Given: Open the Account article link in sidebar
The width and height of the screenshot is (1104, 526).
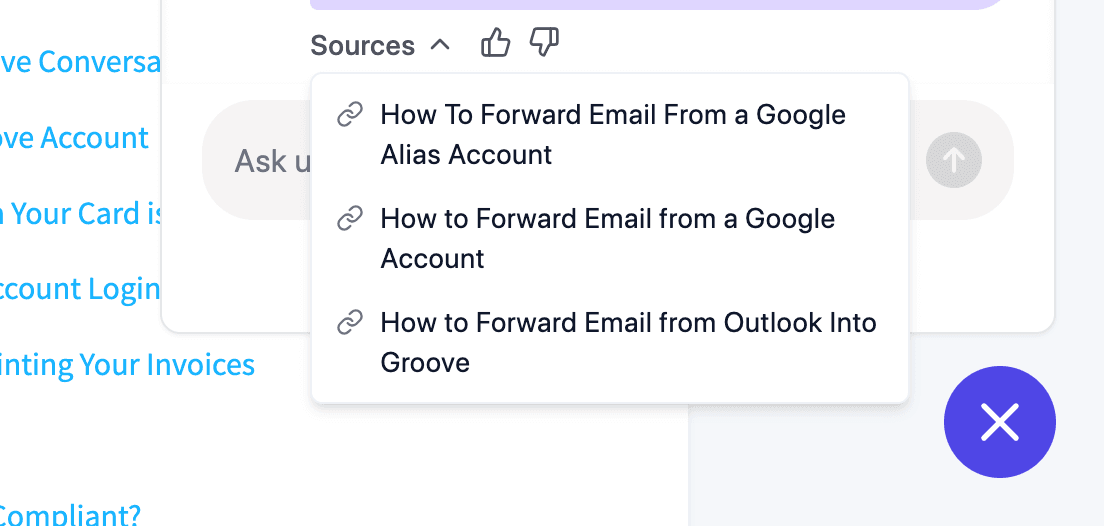Looking at the screenshot, I should pyautogui.click(x=74, y=137).
